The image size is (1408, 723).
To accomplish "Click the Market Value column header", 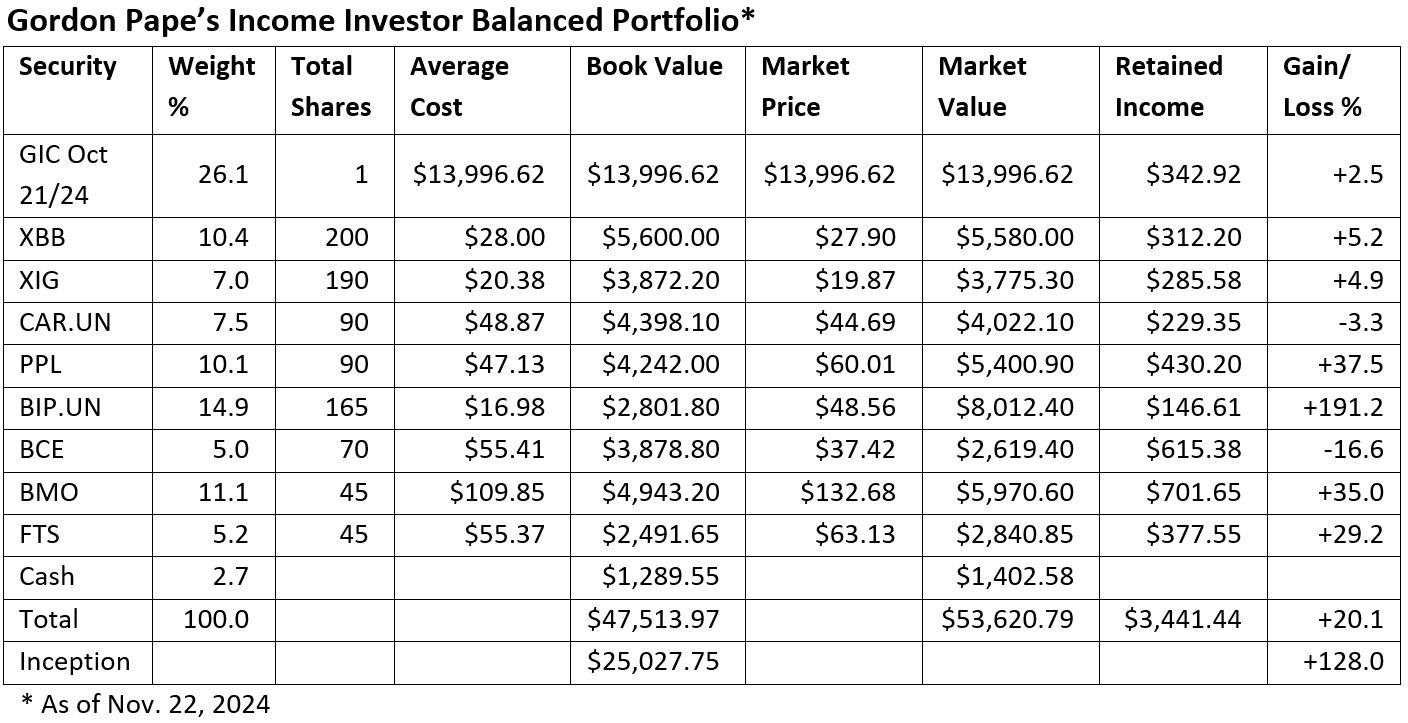I will click(982, 87).
